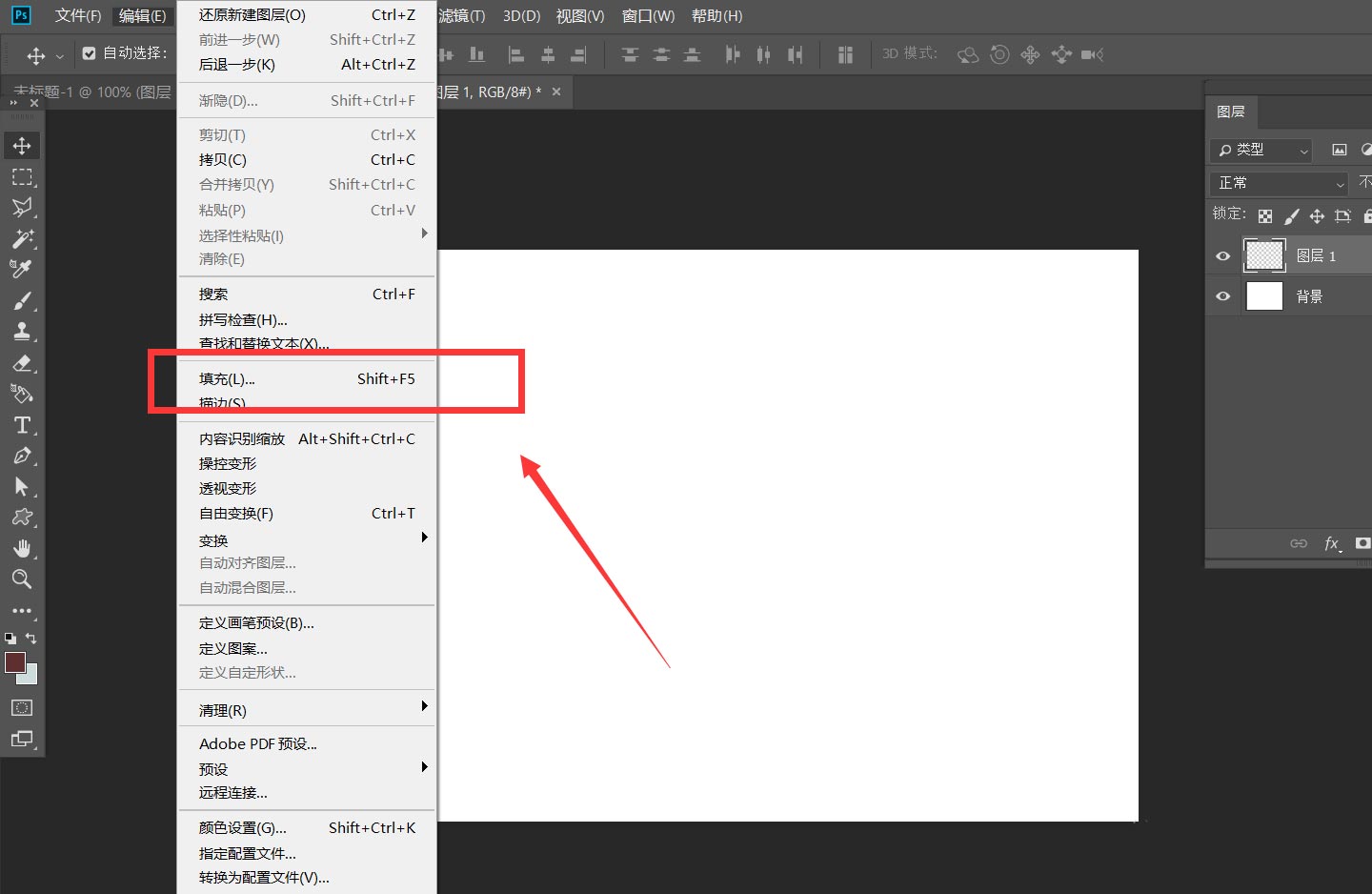The width and height of the screenshot is (1372, 894).
Task: Select the 图层 1 layer thumbnail
Action: point(1264,255)
